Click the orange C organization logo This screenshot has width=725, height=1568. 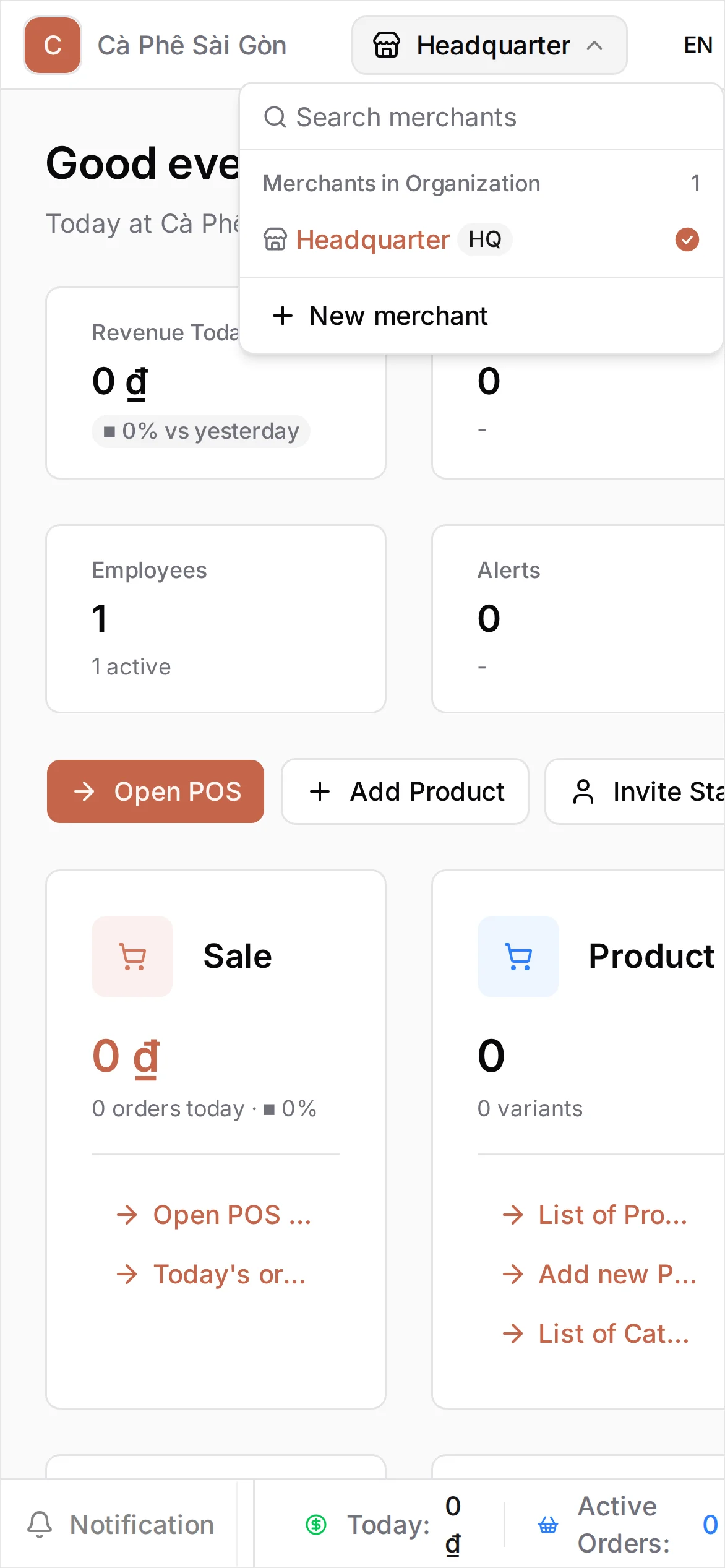pyautogui.click(x=53, y=45)
